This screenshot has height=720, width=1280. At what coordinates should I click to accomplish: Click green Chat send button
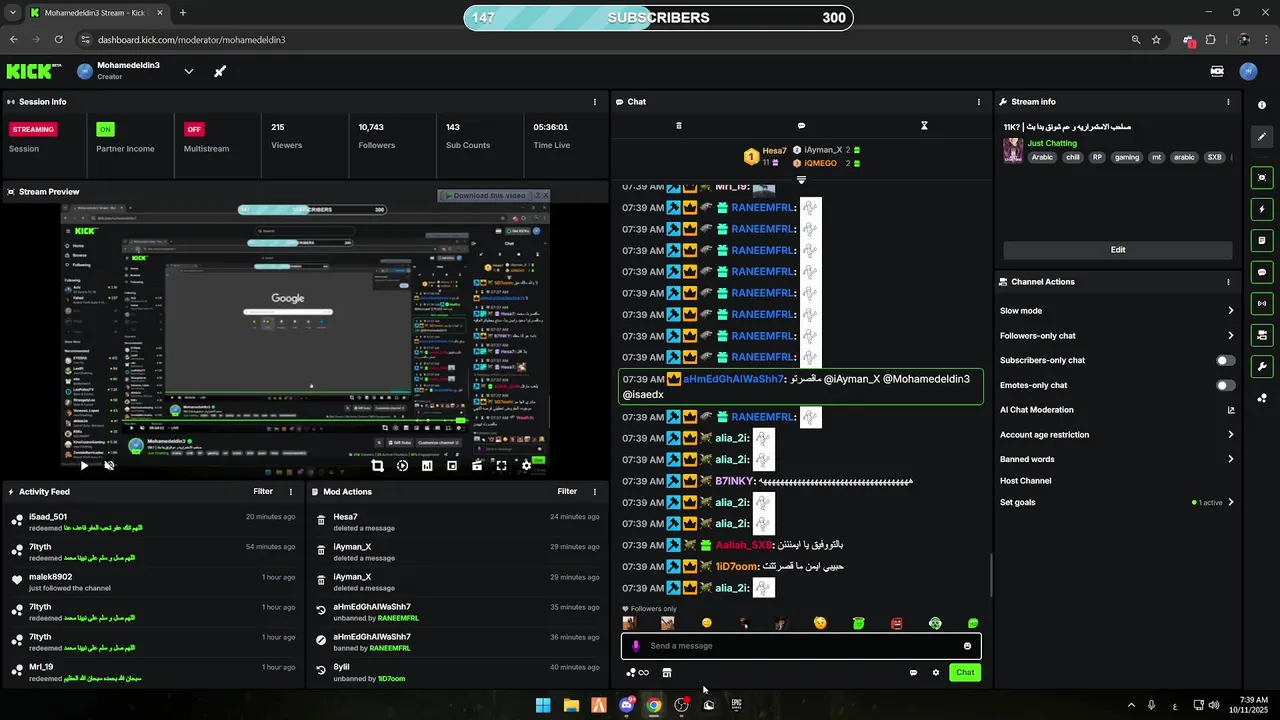tap(965, 673)
